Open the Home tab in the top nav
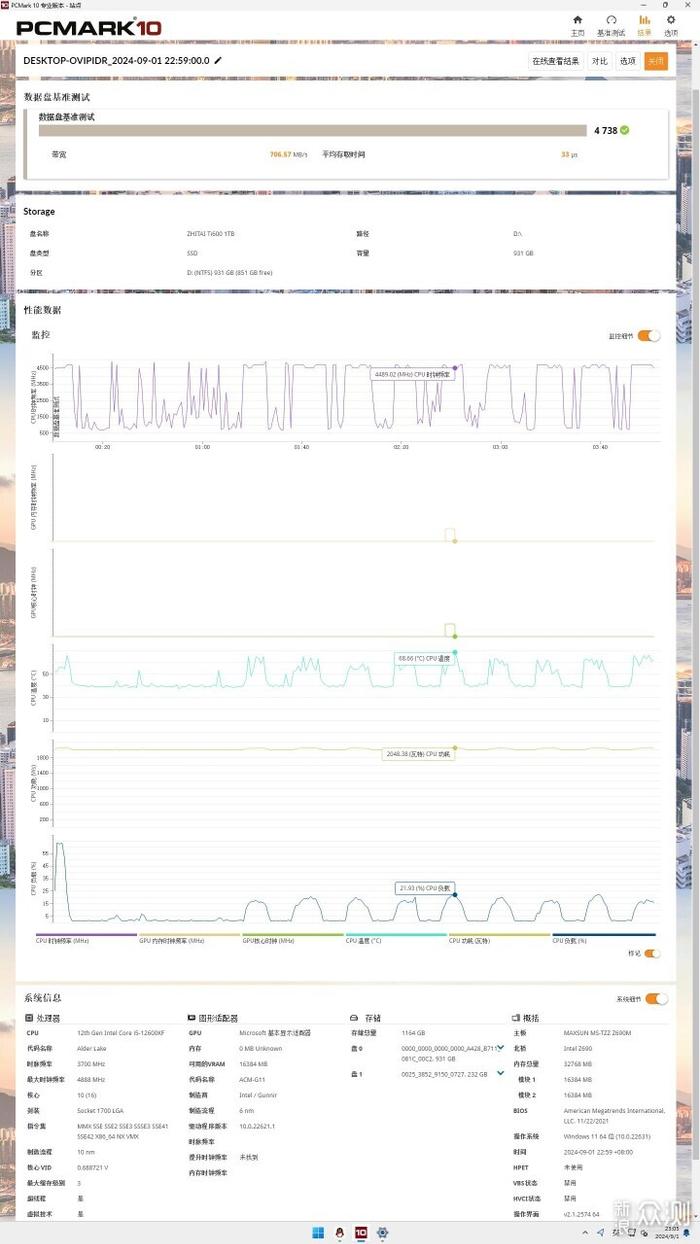Viewport: 700px width, 1244px height. (577, 25)
